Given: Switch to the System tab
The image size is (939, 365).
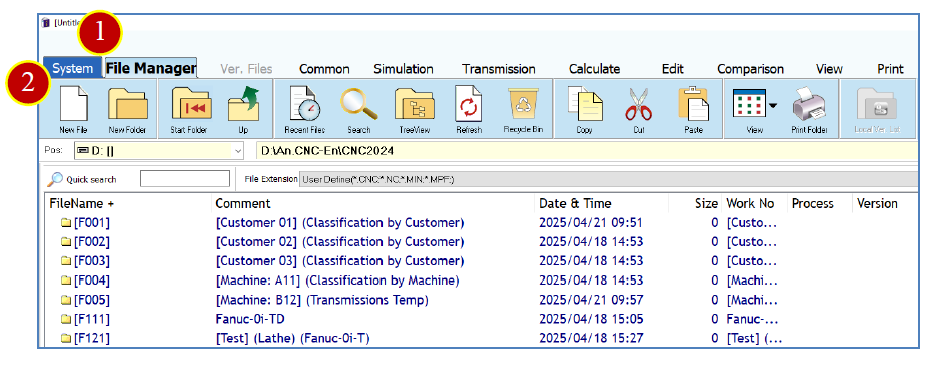Looking at the screenshot, I should [x=72, y=68].
